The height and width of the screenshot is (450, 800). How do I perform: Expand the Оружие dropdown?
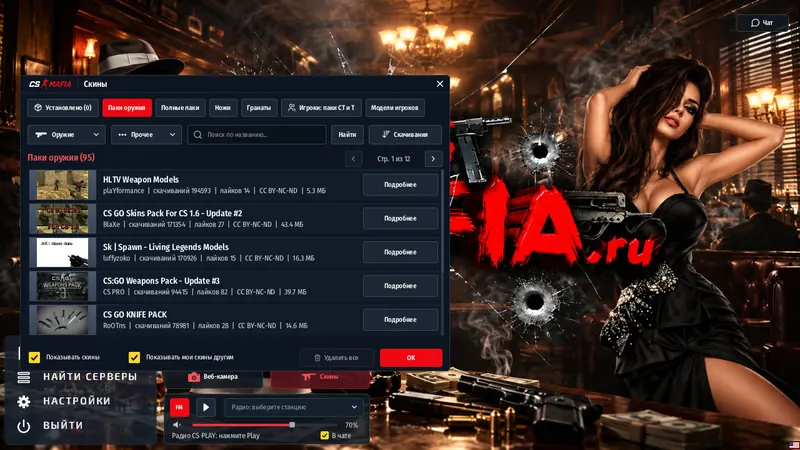click(x=66, y=135)
